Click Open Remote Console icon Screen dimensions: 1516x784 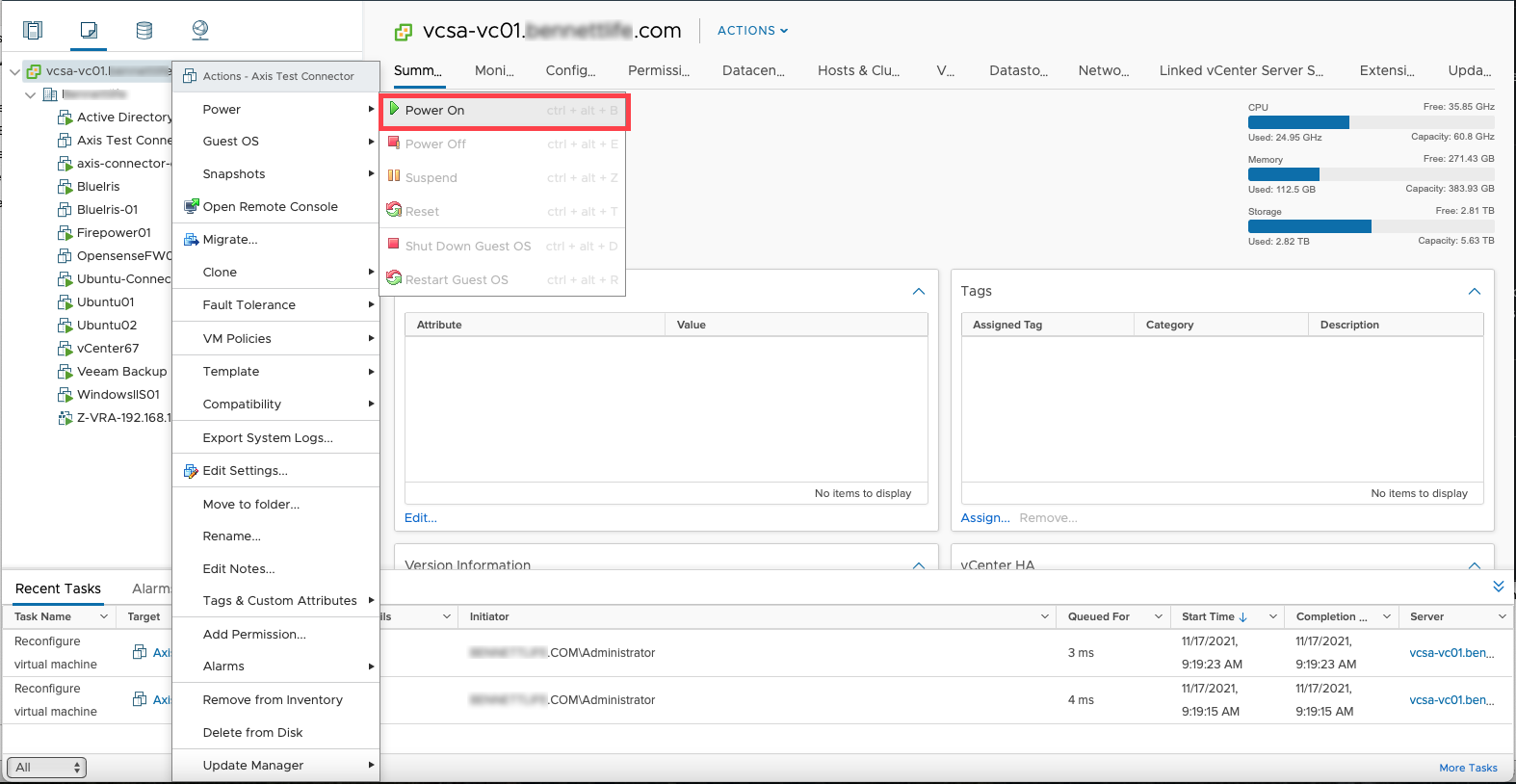(192, 206)
